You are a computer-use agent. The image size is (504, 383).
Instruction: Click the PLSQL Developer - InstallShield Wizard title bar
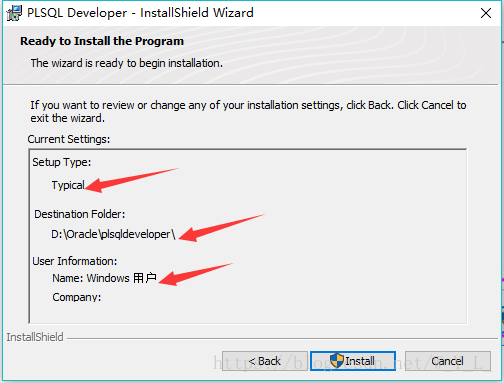tap(140, 13)
